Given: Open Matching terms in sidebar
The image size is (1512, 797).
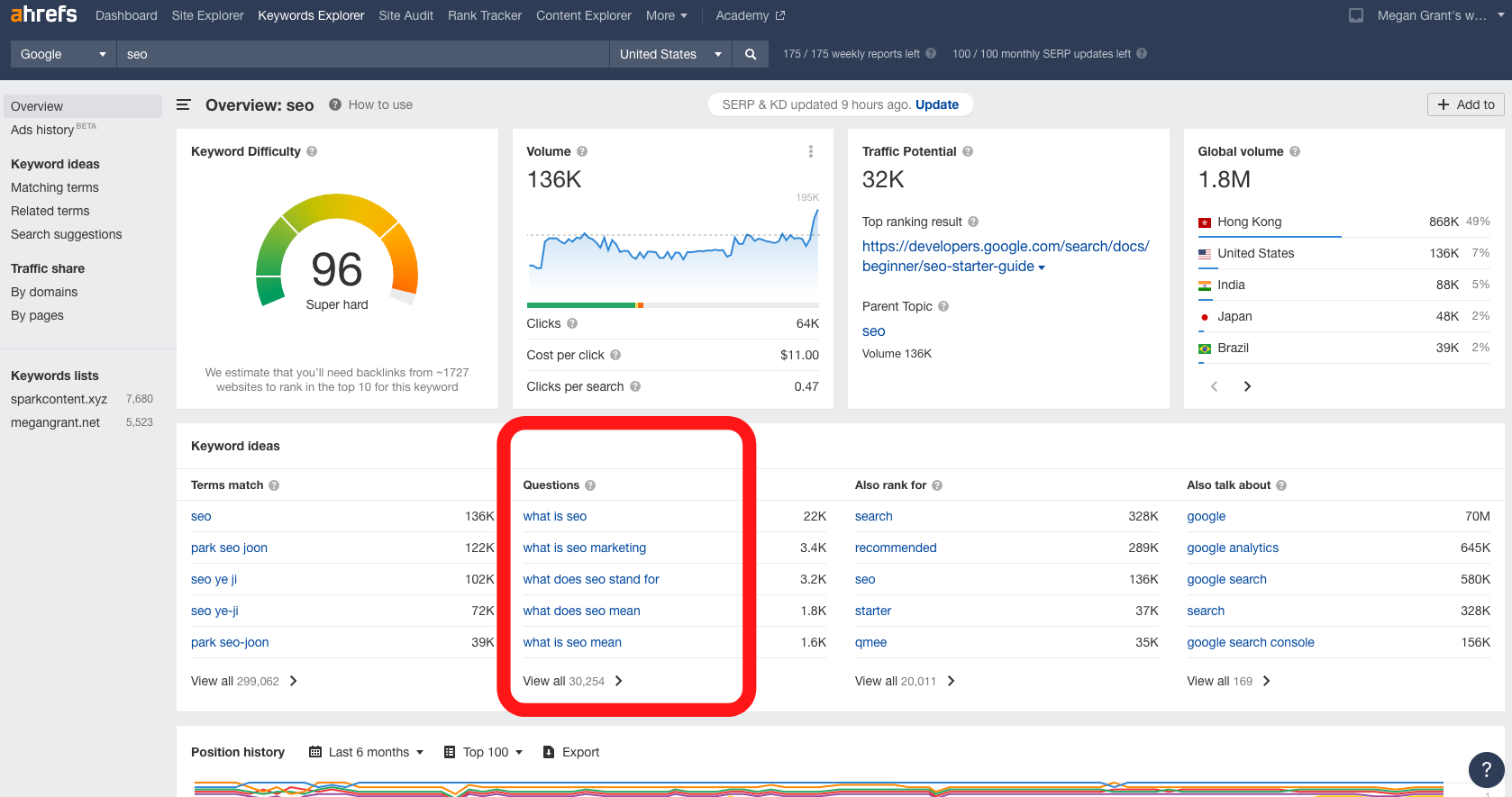Looking at the screenshot, I should tap(55, 187).
